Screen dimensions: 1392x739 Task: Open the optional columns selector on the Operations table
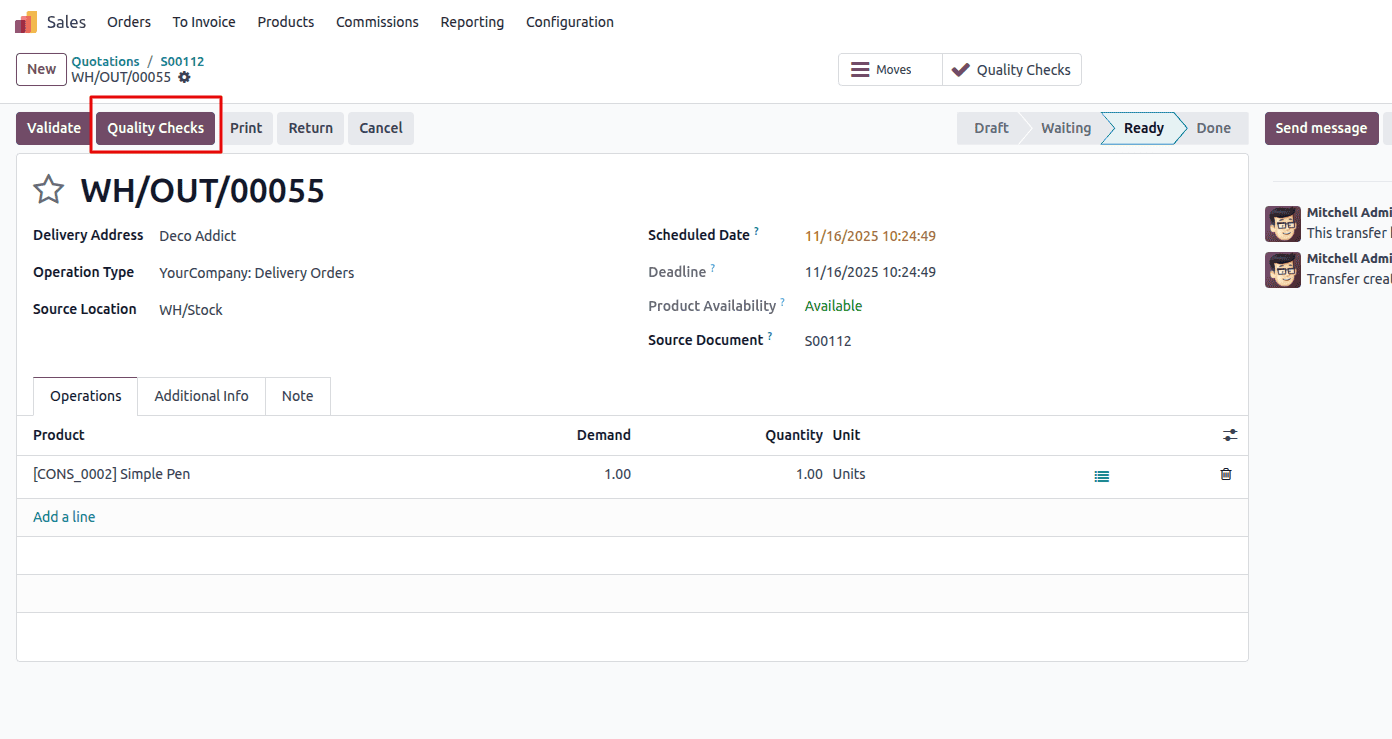pos(1230,435)
